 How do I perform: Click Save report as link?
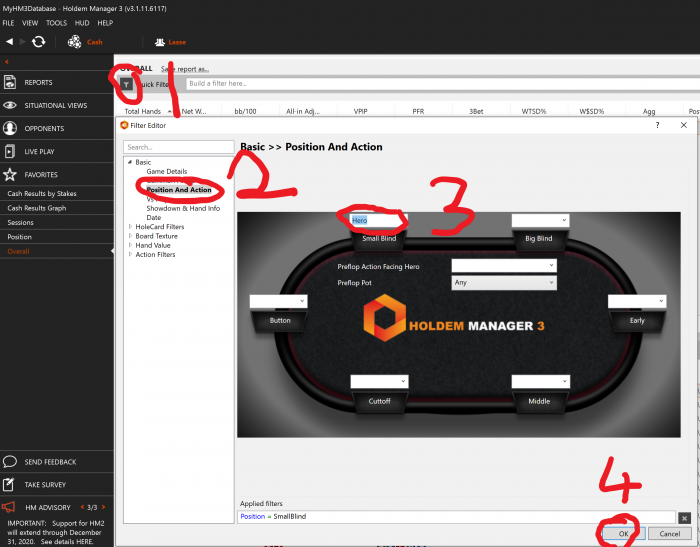pyautogui.click(x=185, y=69)
